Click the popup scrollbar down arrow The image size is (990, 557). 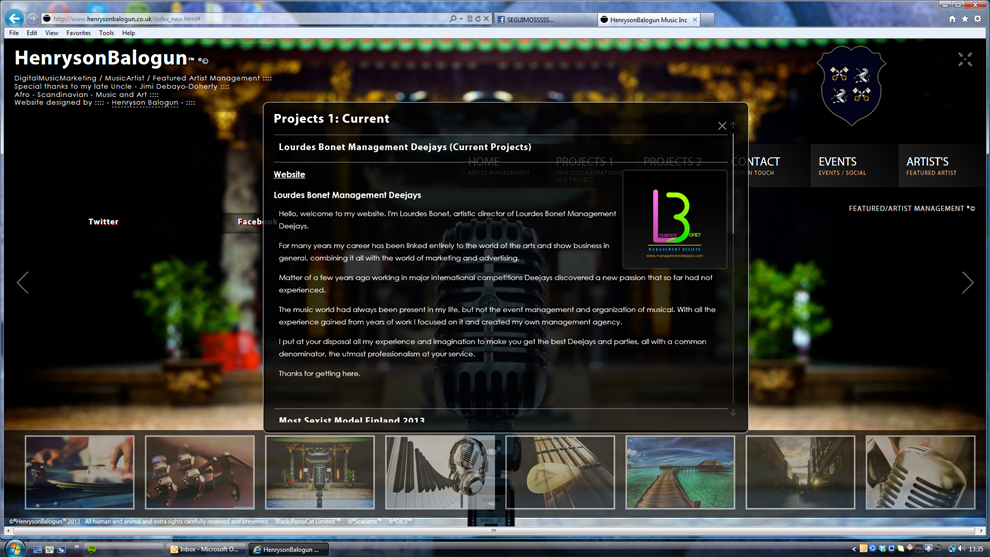733,412
